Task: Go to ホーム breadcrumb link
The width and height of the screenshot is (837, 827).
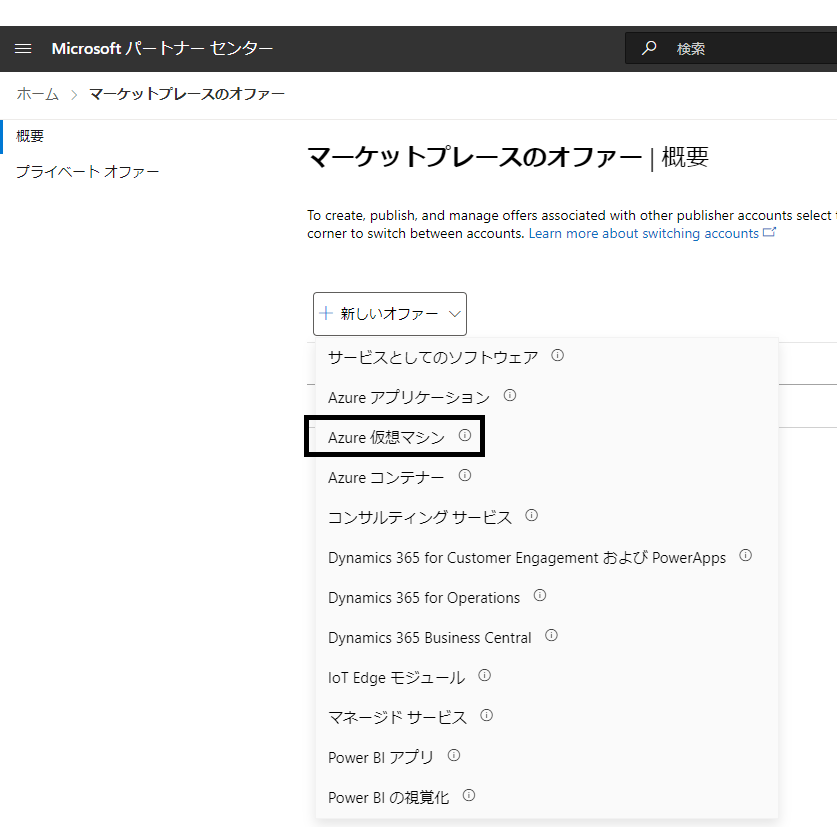Action: pos(37,94)
